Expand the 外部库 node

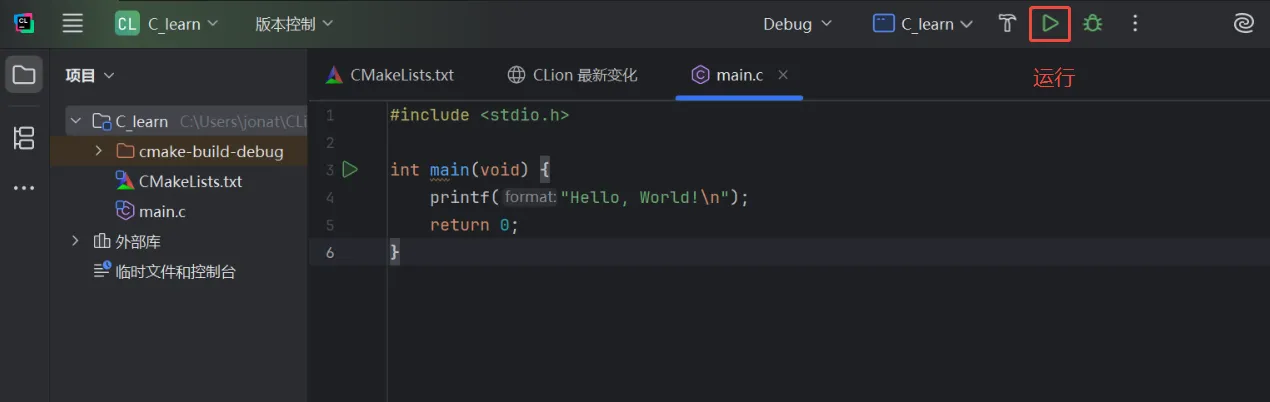point(76,241)
